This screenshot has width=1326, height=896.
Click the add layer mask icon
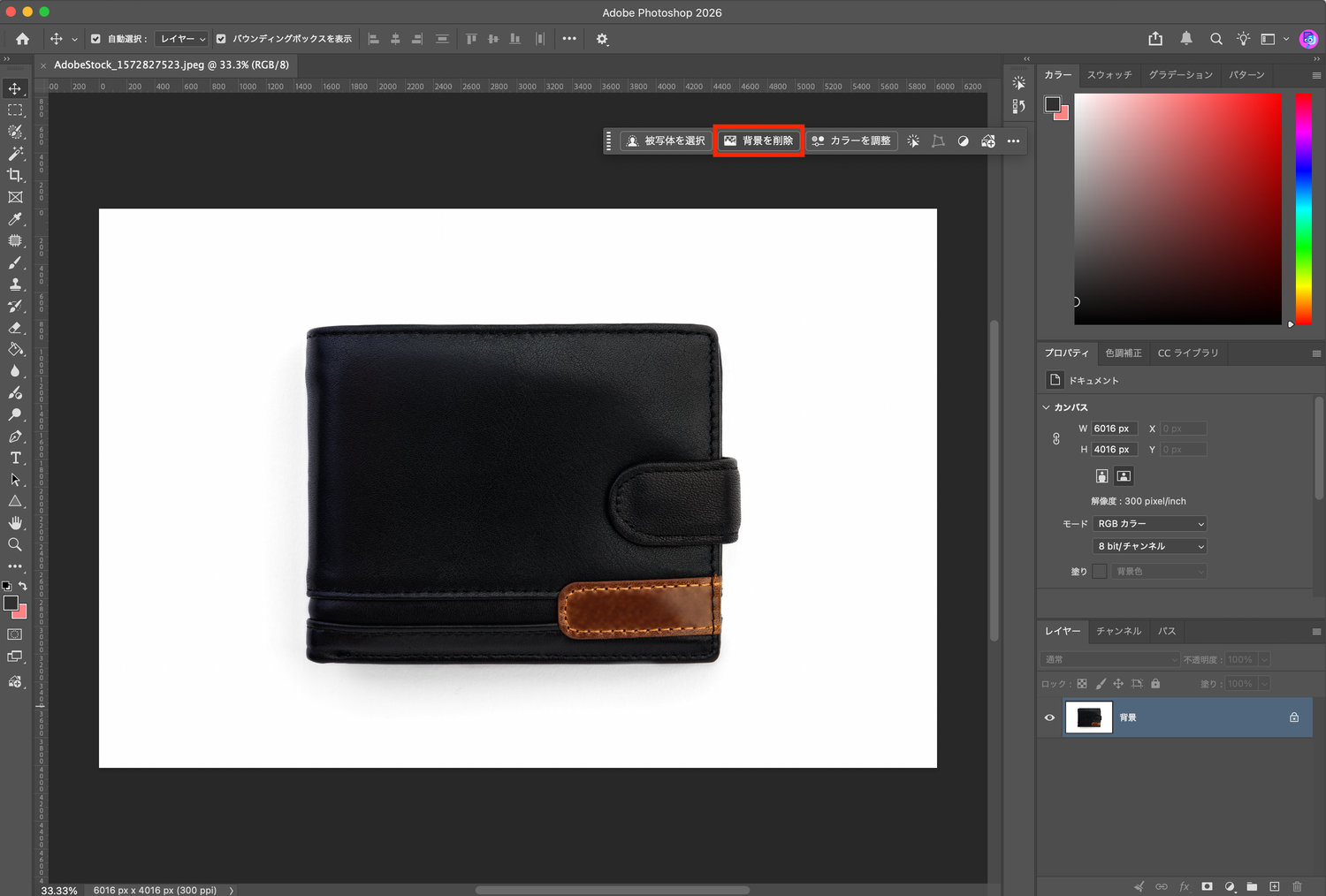tap(1207, 886)
